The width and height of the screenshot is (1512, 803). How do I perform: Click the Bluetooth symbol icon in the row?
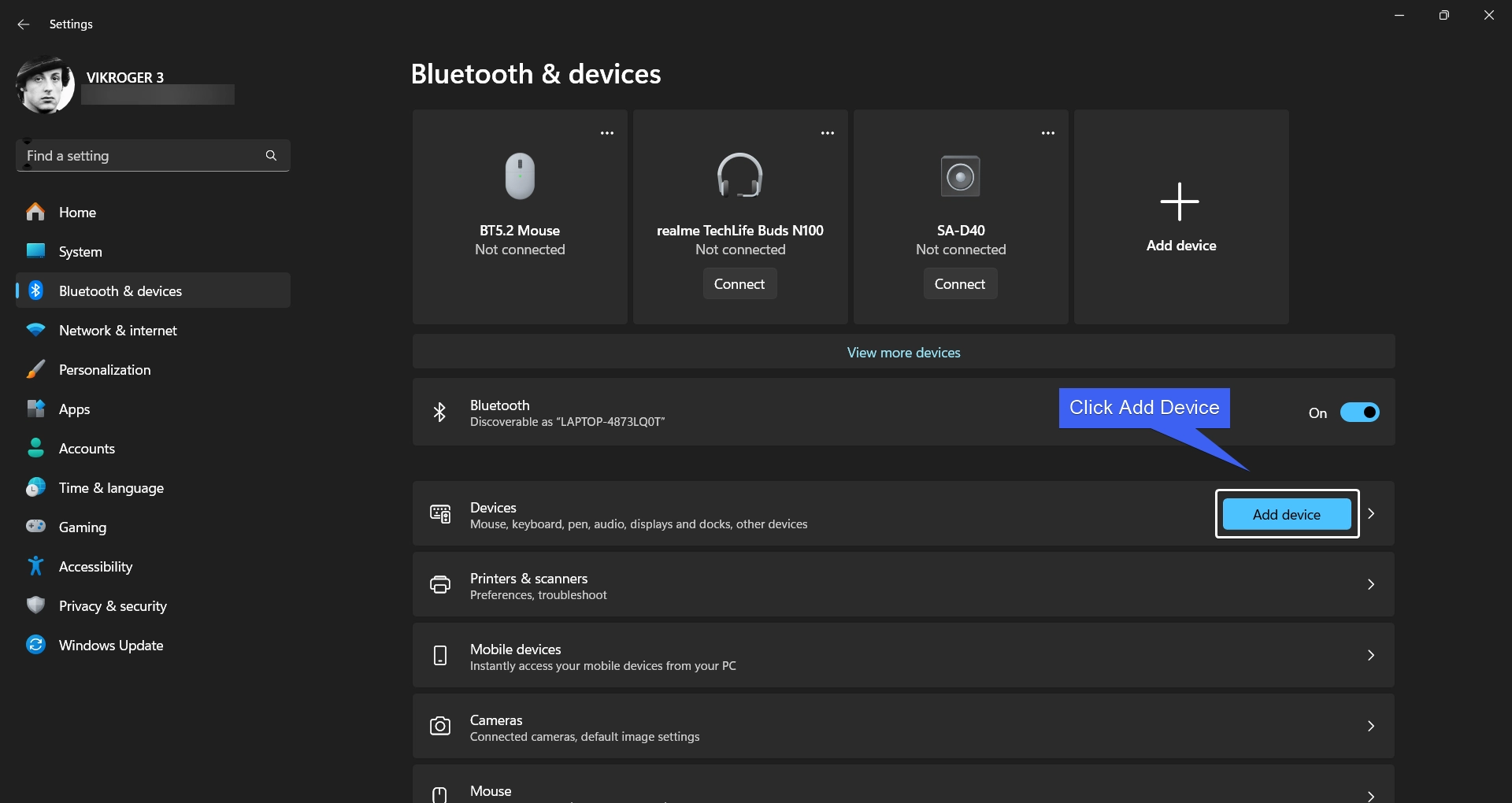coord(440,413)
